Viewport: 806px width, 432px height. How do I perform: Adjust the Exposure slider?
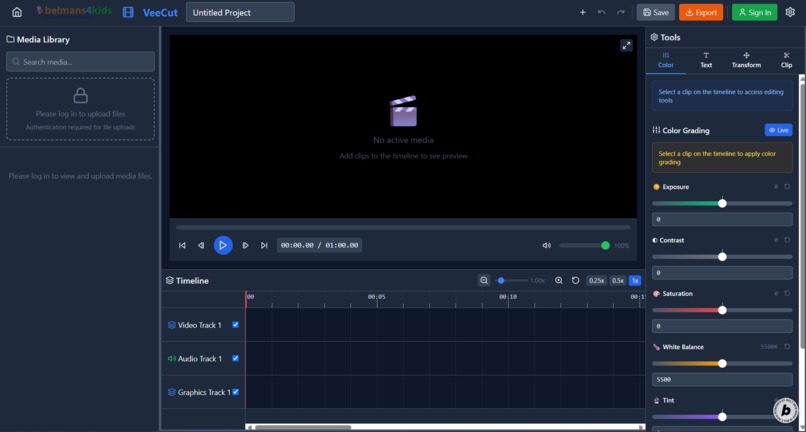pos(722,203)
